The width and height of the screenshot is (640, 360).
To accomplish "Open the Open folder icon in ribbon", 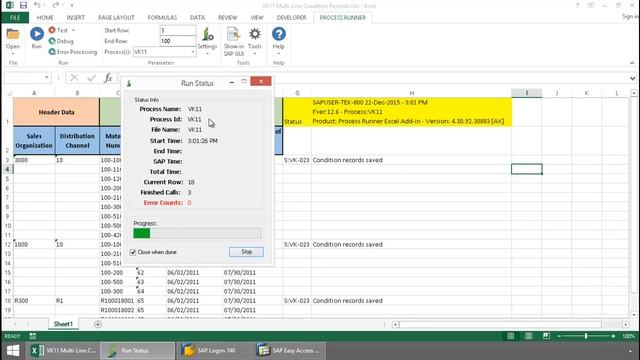I will (13, 34).
